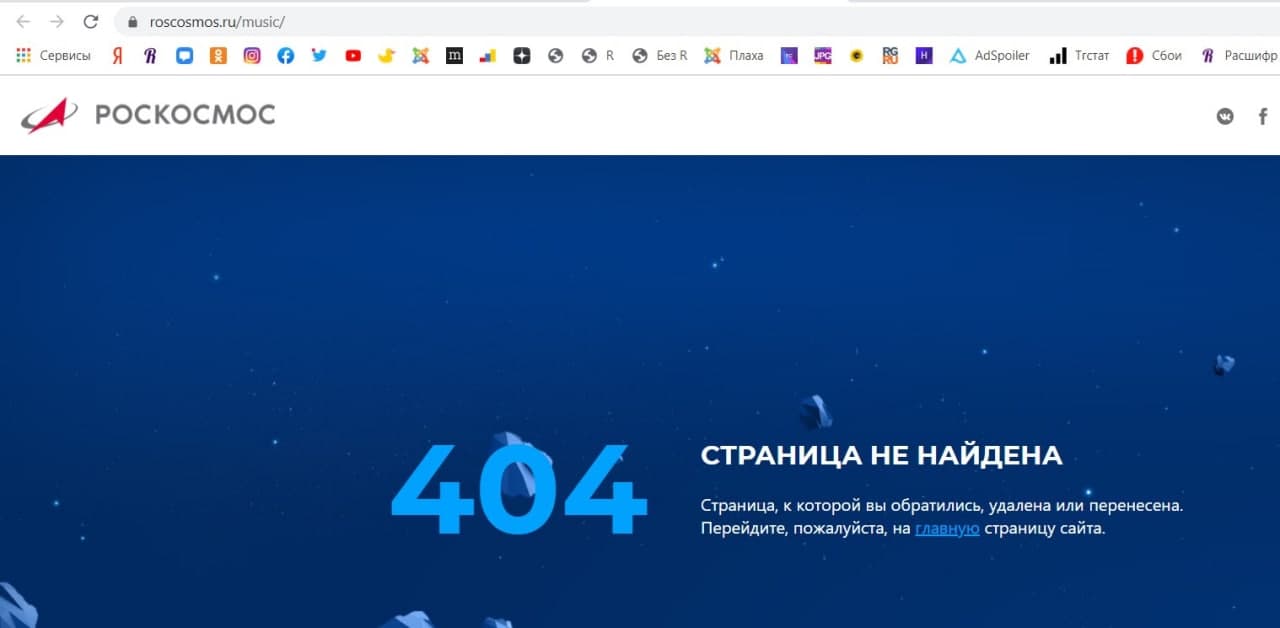
Task: Click the browser forward arrow
Action: pyautogui.click(x=57, y=21)
